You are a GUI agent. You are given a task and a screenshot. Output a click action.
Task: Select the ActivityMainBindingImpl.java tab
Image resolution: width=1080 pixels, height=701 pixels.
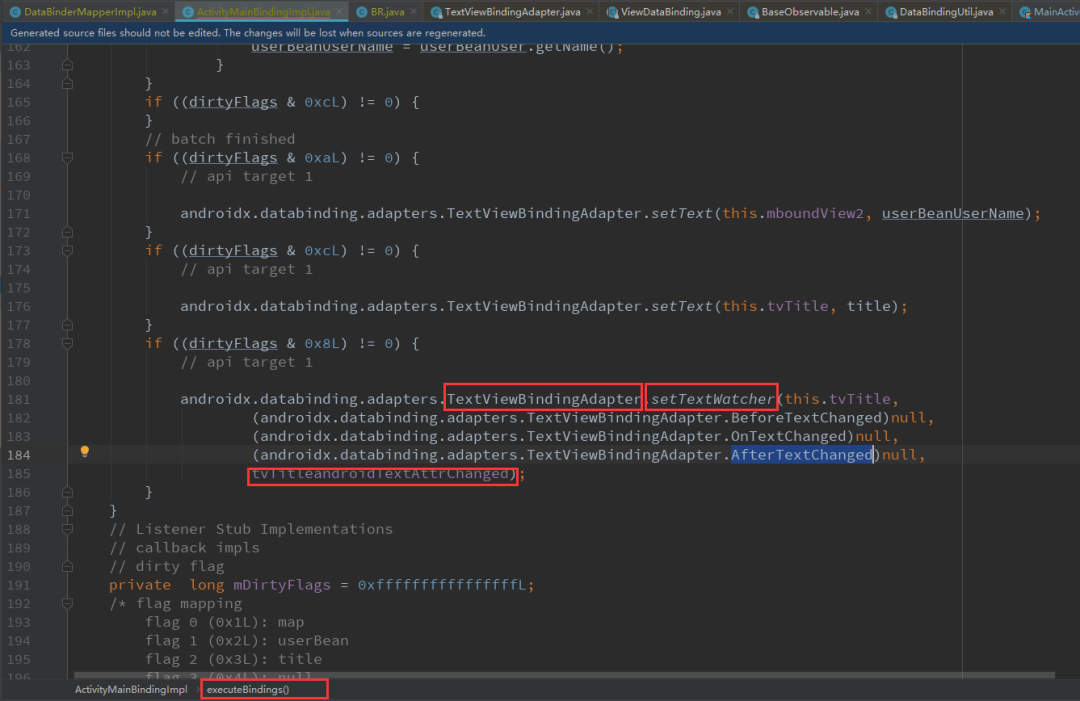point(263,12)
